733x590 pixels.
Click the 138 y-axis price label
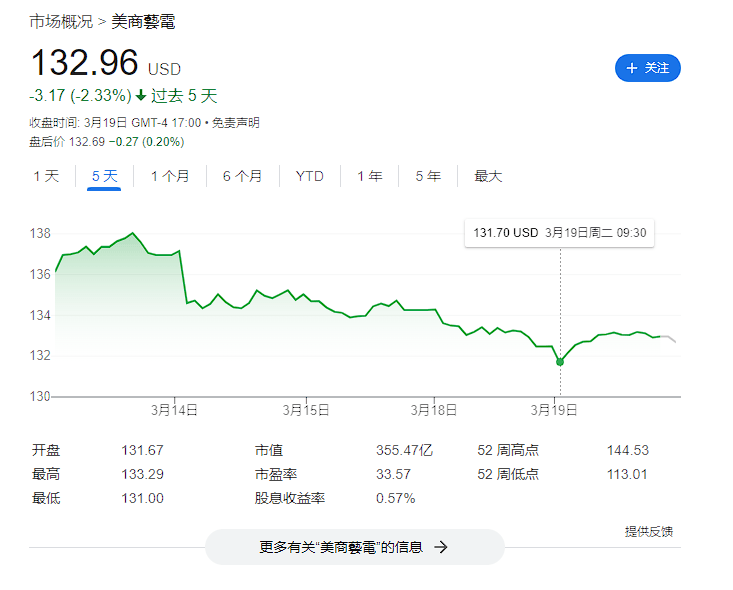click(x=40, y=233)
